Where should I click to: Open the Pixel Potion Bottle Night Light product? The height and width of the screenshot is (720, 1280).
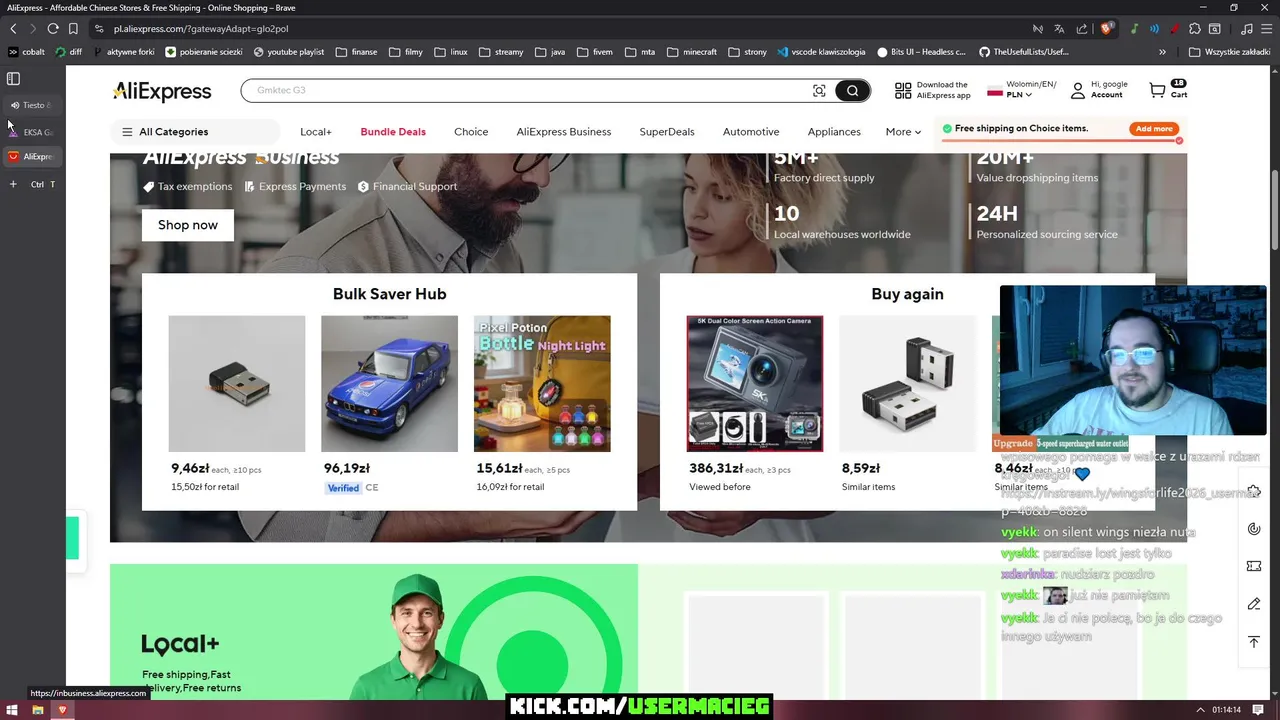[542, 384]
